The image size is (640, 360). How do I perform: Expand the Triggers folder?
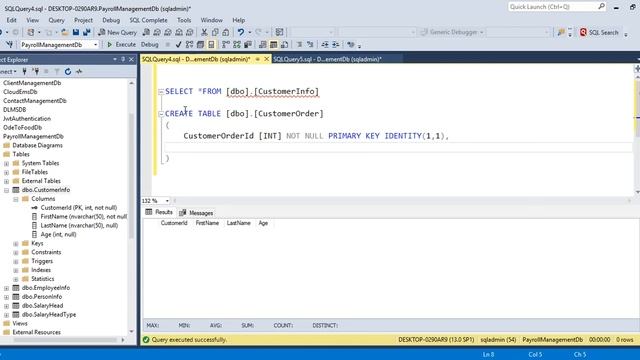pyautogui.click(x=16, y=262)
